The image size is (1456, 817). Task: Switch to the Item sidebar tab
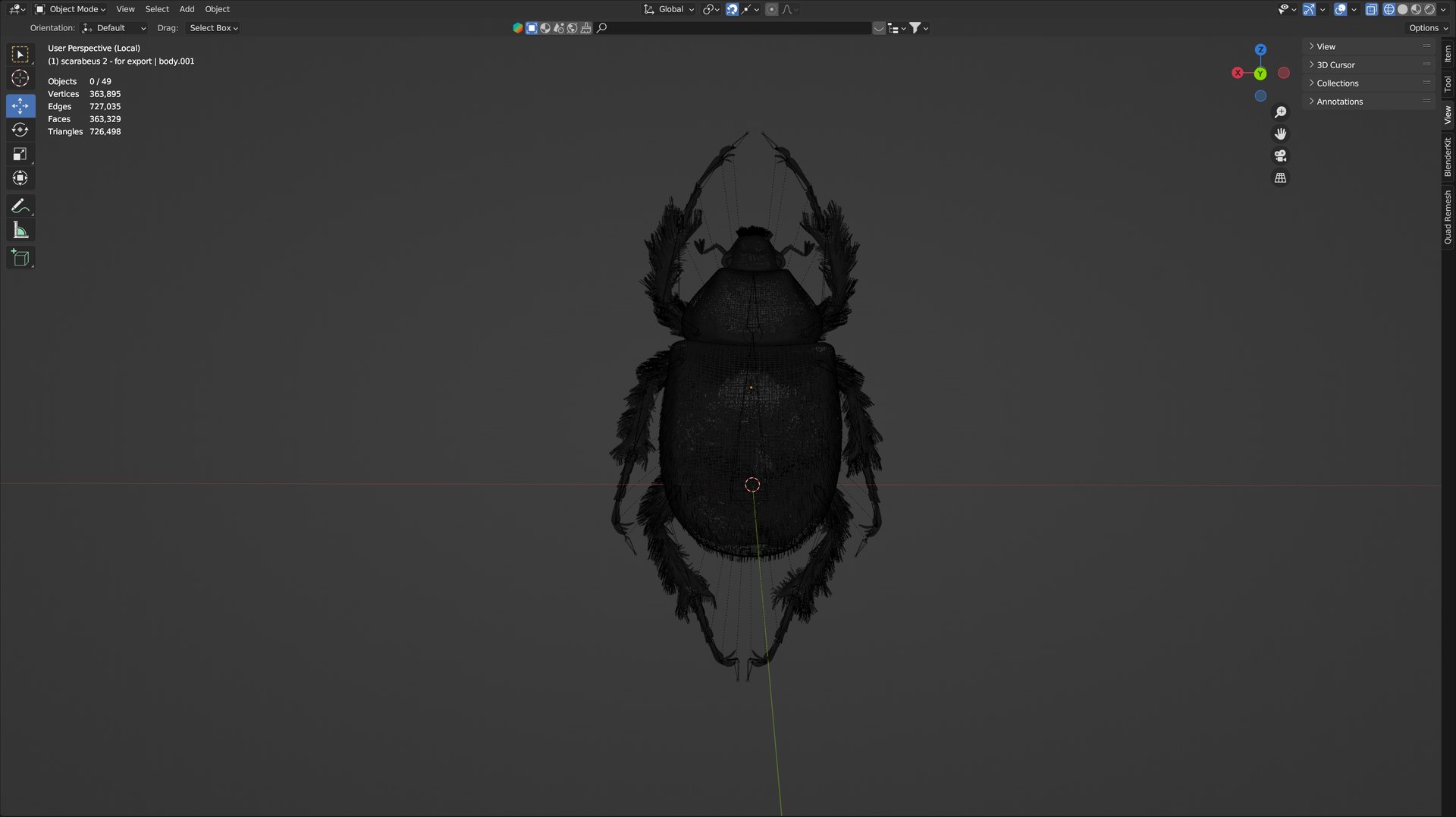click(x=1448, y=54)
